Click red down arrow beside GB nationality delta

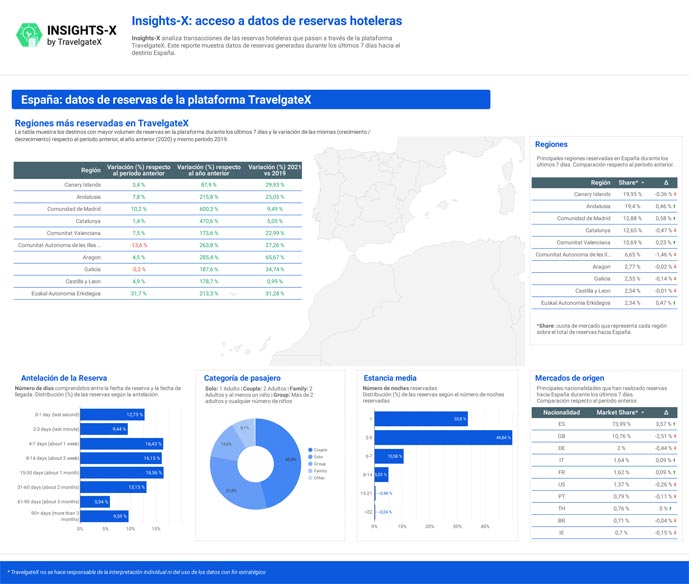[675, 436]
